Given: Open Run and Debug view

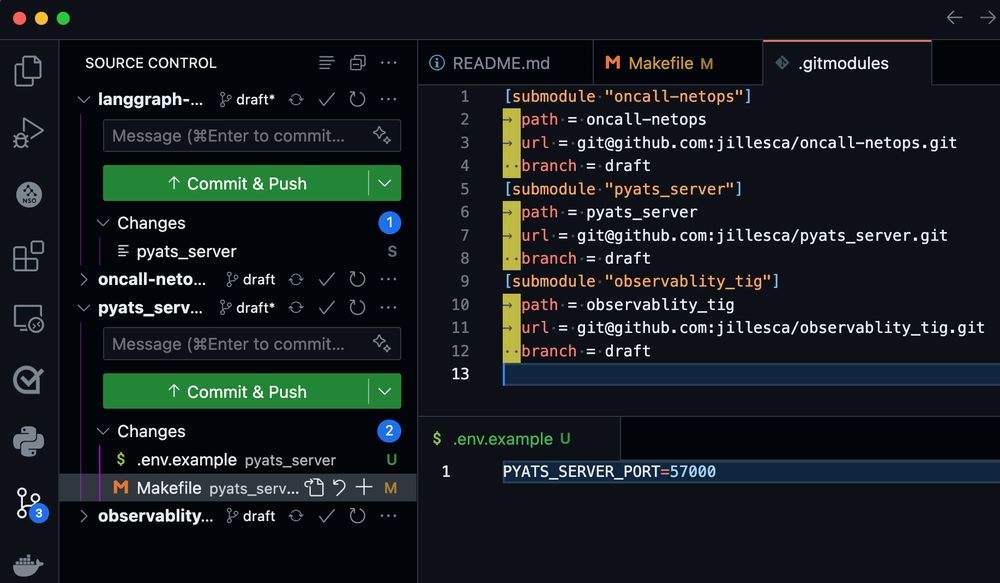Looking at the screenshot, I should 28,133.
